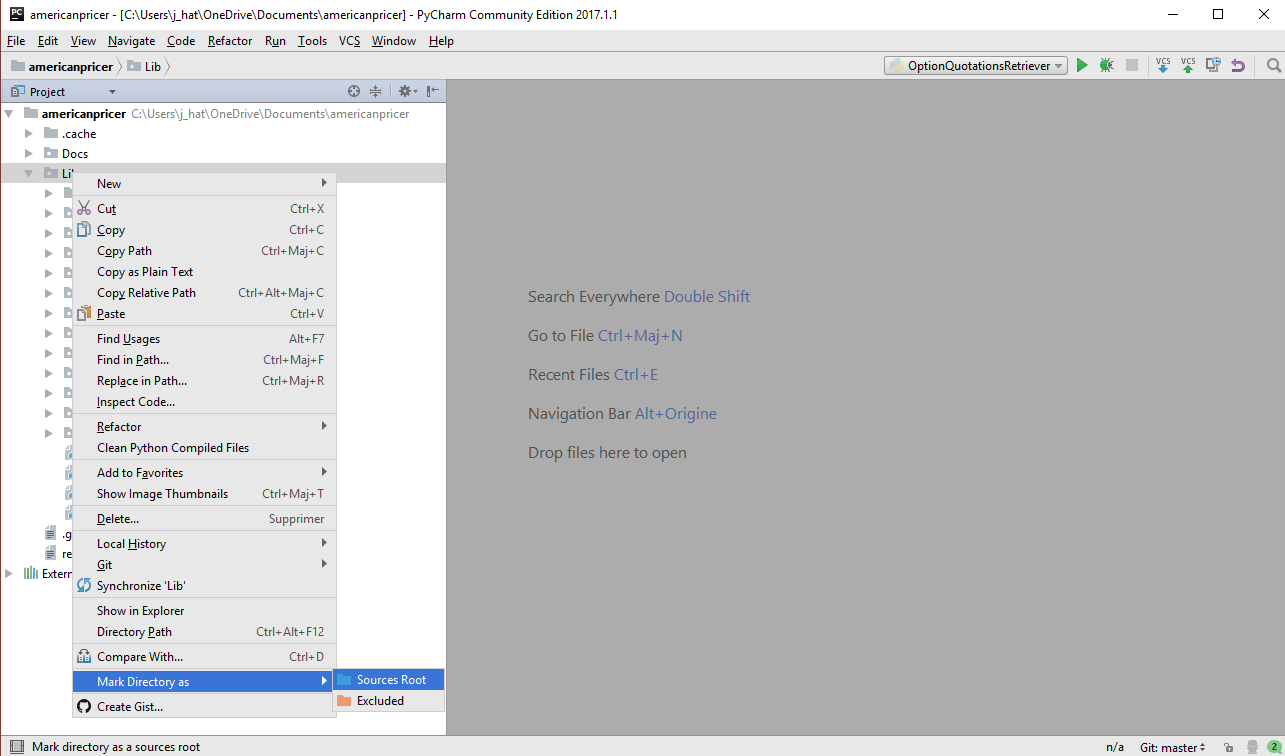Open the Git: master branch selector

pyautogui.click(x=1172, y=747)
